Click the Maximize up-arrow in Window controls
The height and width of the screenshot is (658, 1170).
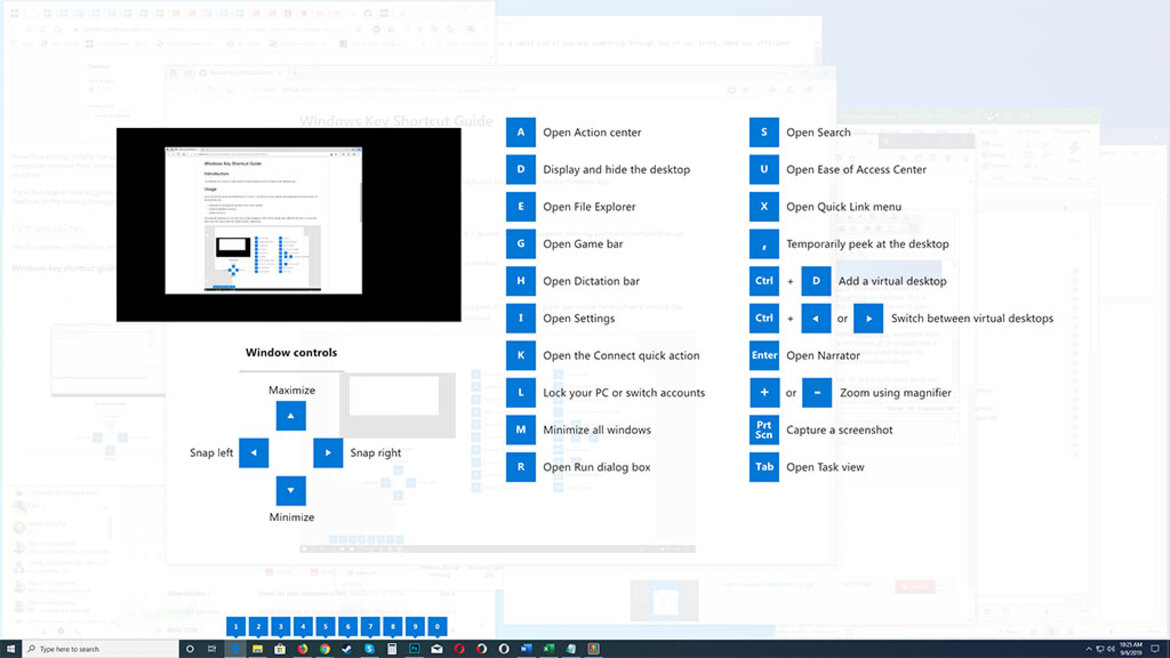tap(290, 415)
